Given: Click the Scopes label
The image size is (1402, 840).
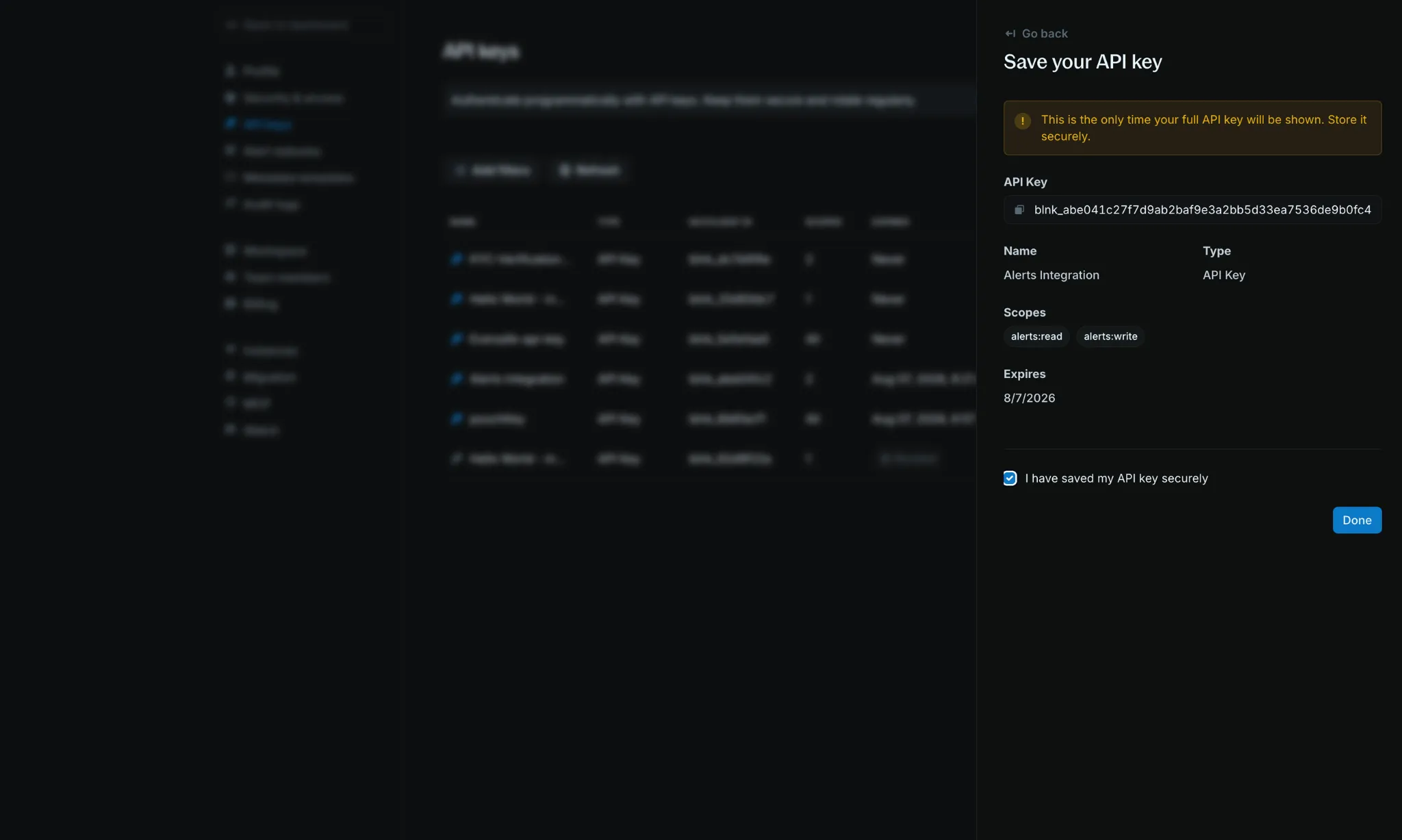Looking at the screenshot, I should (1024, 312).
